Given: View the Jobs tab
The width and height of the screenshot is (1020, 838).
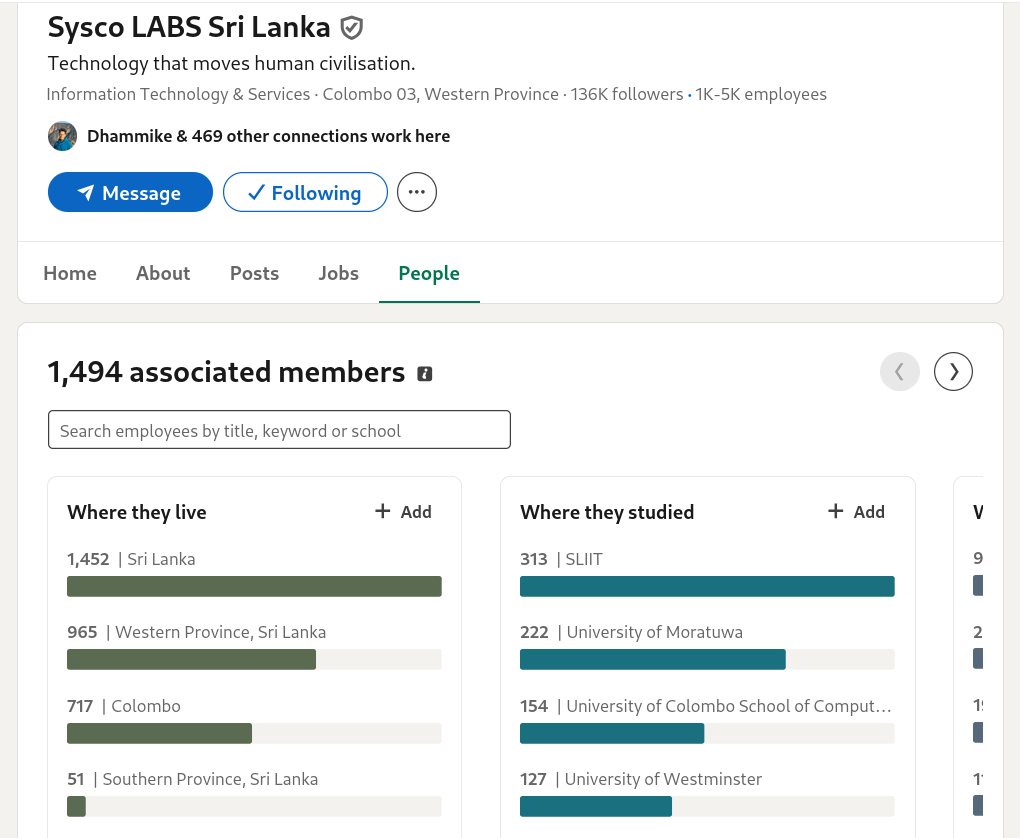Looking at the screenshot, I should (338, 273).
